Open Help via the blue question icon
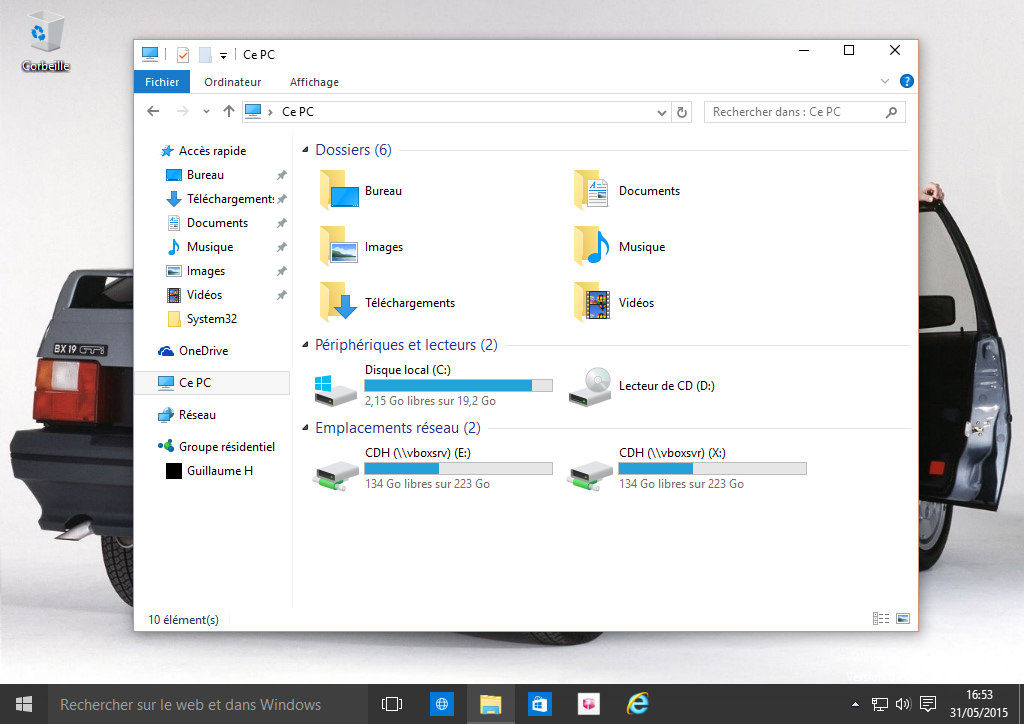1024x724 pixels. coord(906,81)
